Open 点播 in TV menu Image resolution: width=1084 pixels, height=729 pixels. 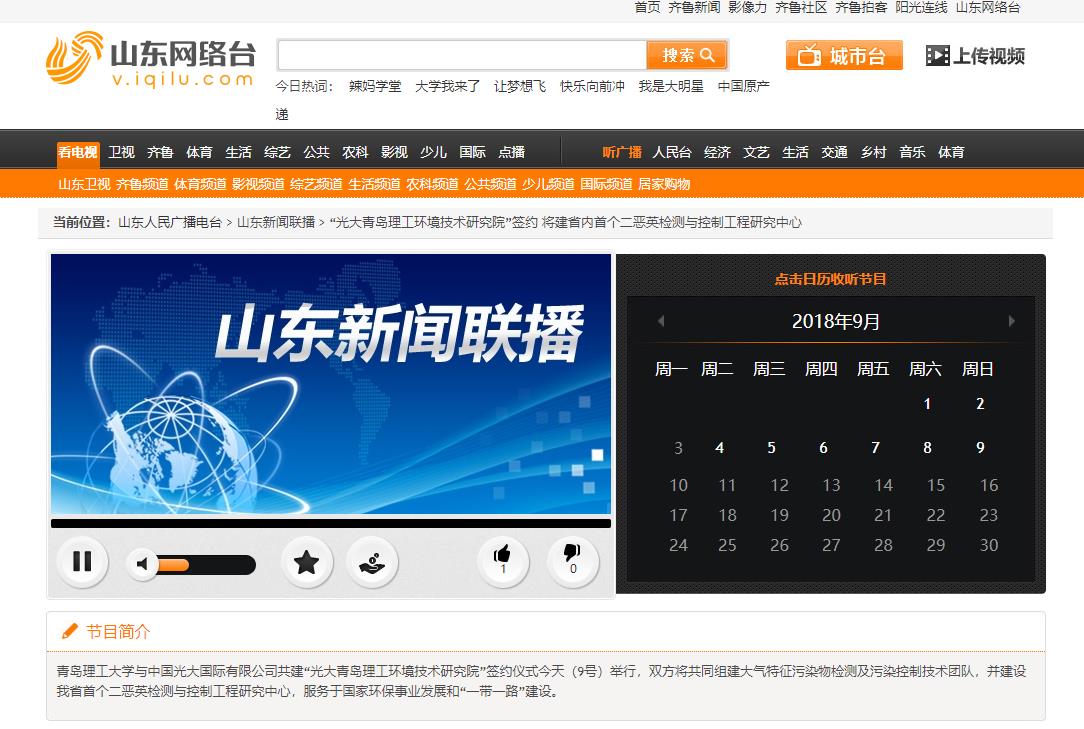point(512,152)
